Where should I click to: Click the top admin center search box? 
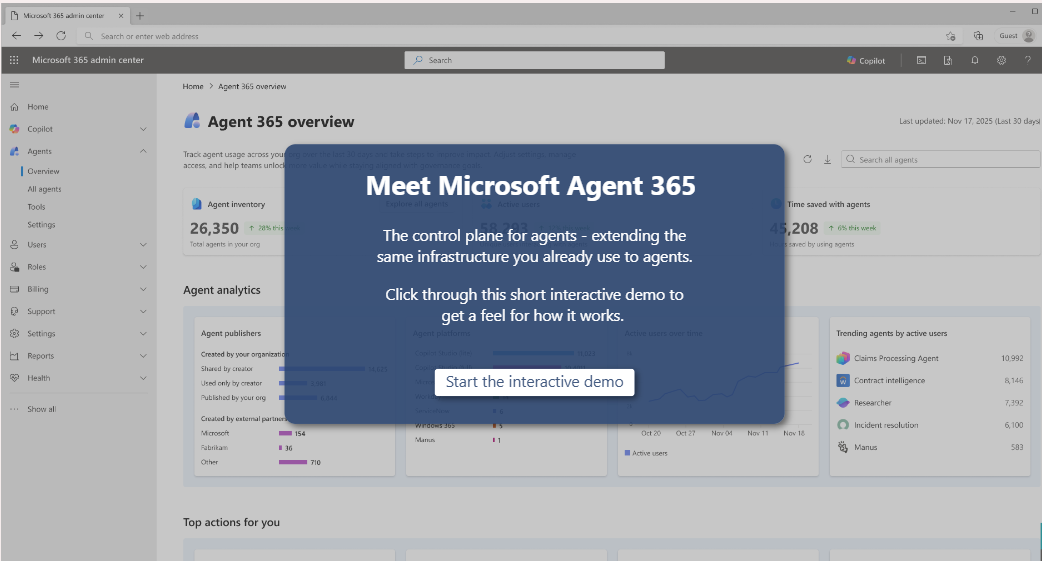coord(534,60)
